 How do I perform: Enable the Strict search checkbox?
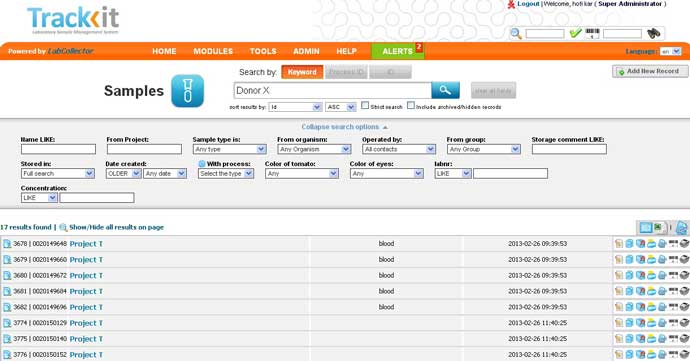pos(365,105)
